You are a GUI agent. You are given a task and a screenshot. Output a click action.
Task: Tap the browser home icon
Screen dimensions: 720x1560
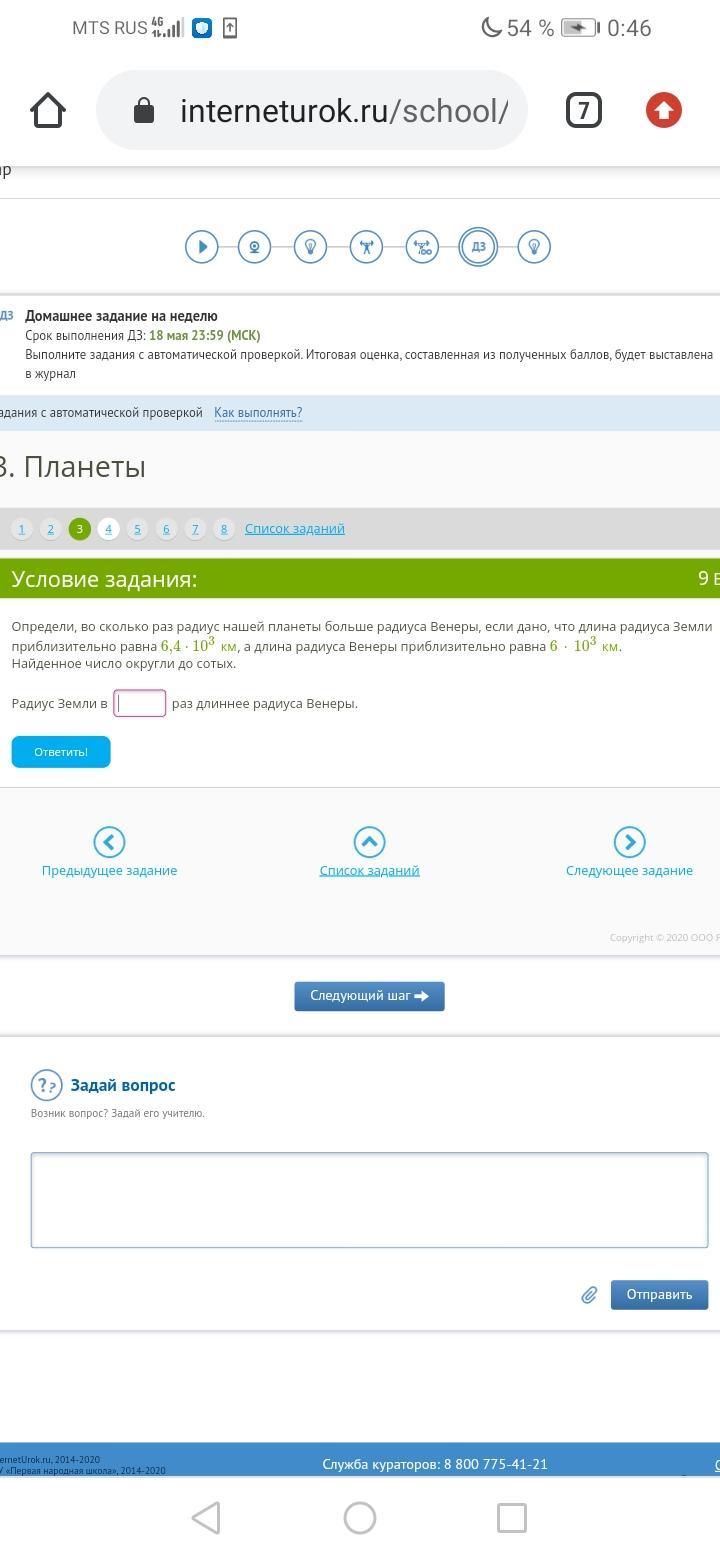pyautogui.click(x=48, y=110)
